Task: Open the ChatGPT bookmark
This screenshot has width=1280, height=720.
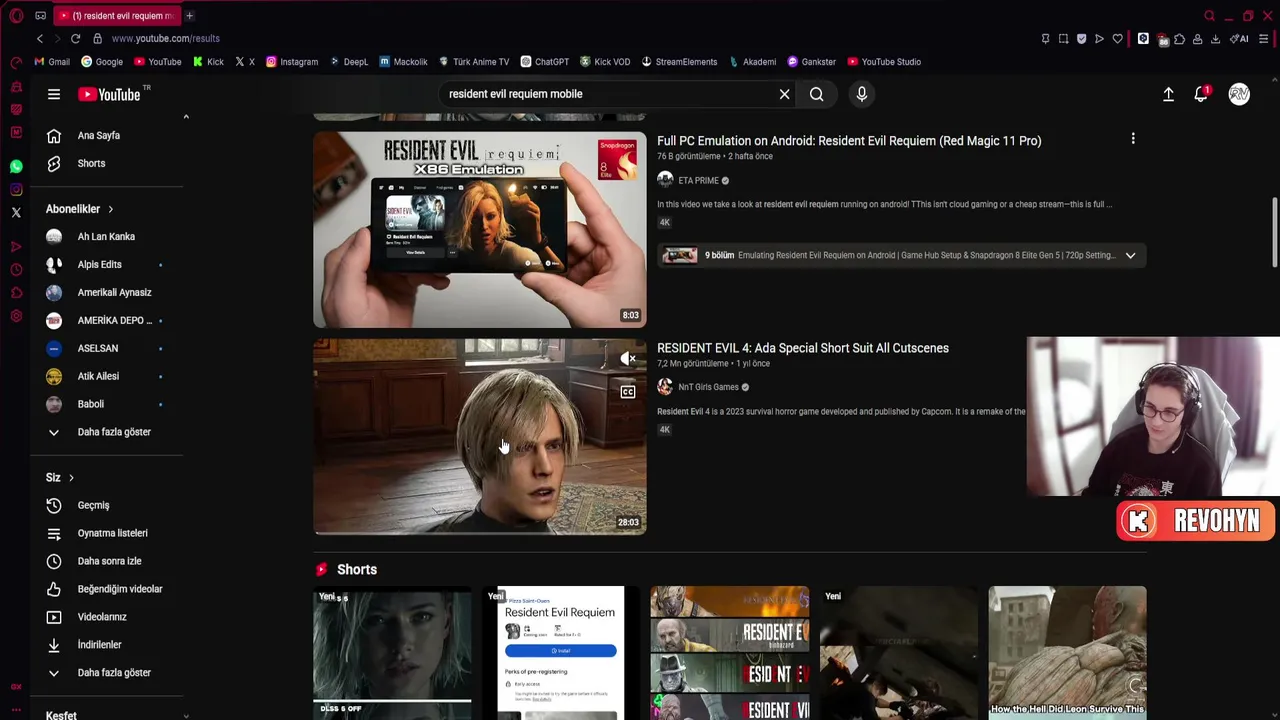Action: point(544,62)
